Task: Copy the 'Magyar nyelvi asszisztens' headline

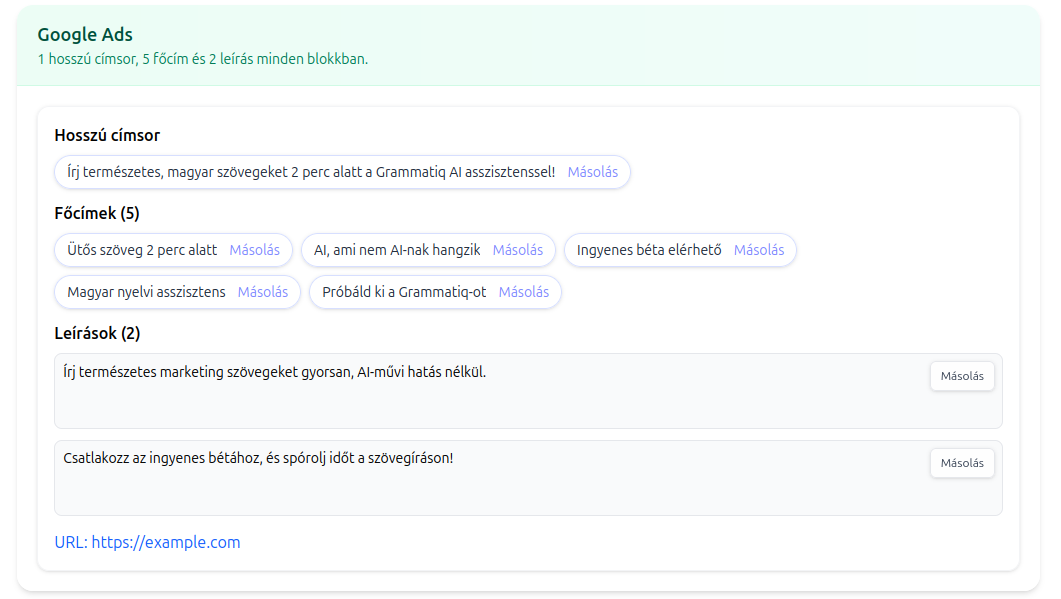Action: 263,292
